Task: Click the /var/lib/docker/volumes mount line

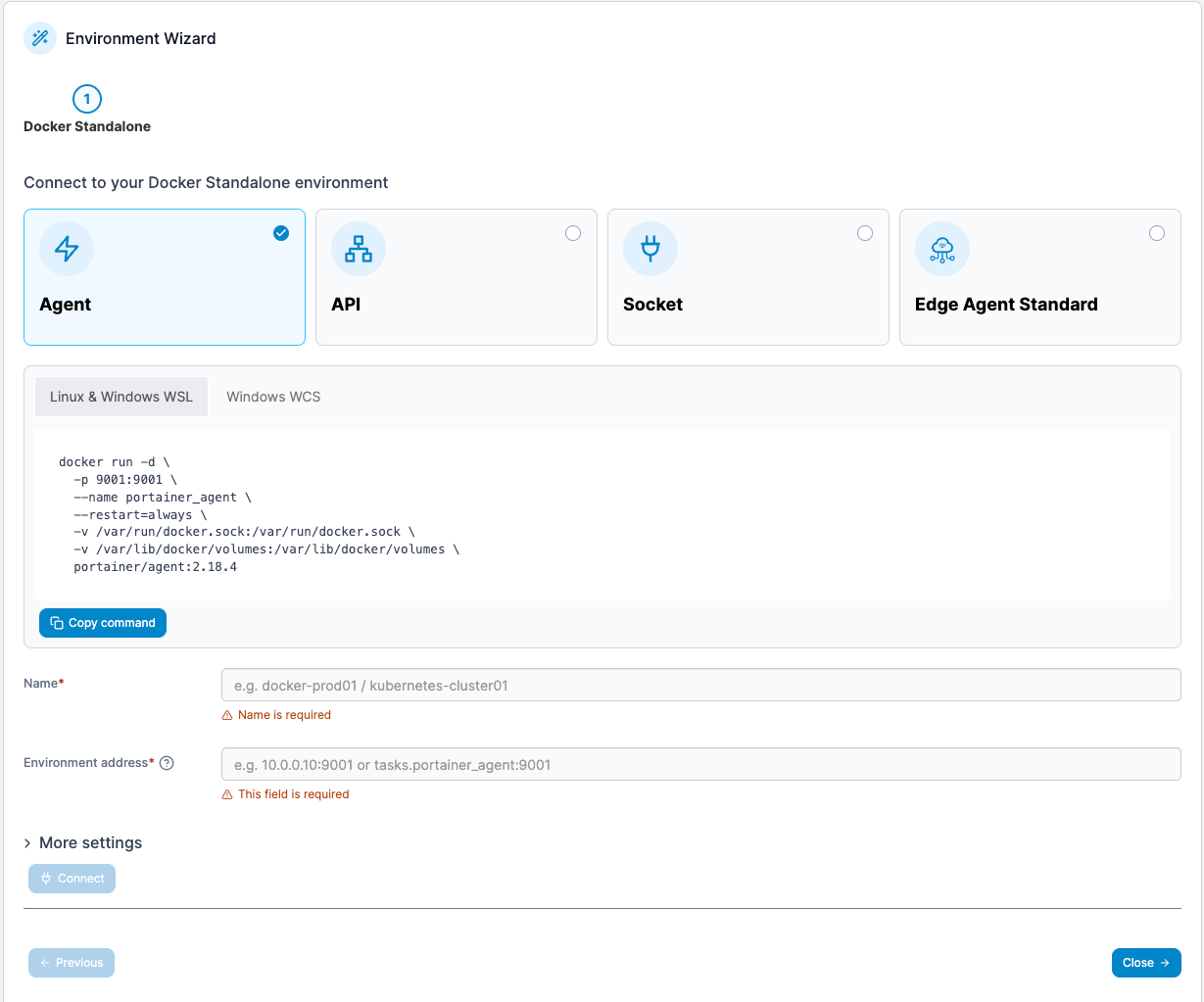Action: [x=266, y=549]
